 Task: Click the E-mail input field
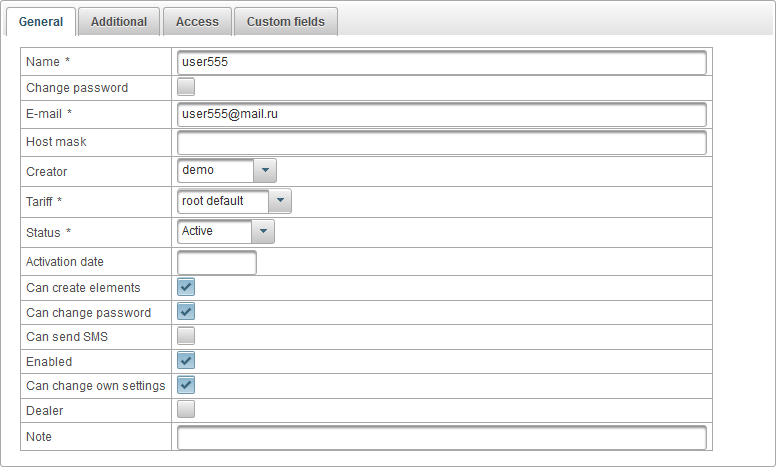tap(441, 114)
